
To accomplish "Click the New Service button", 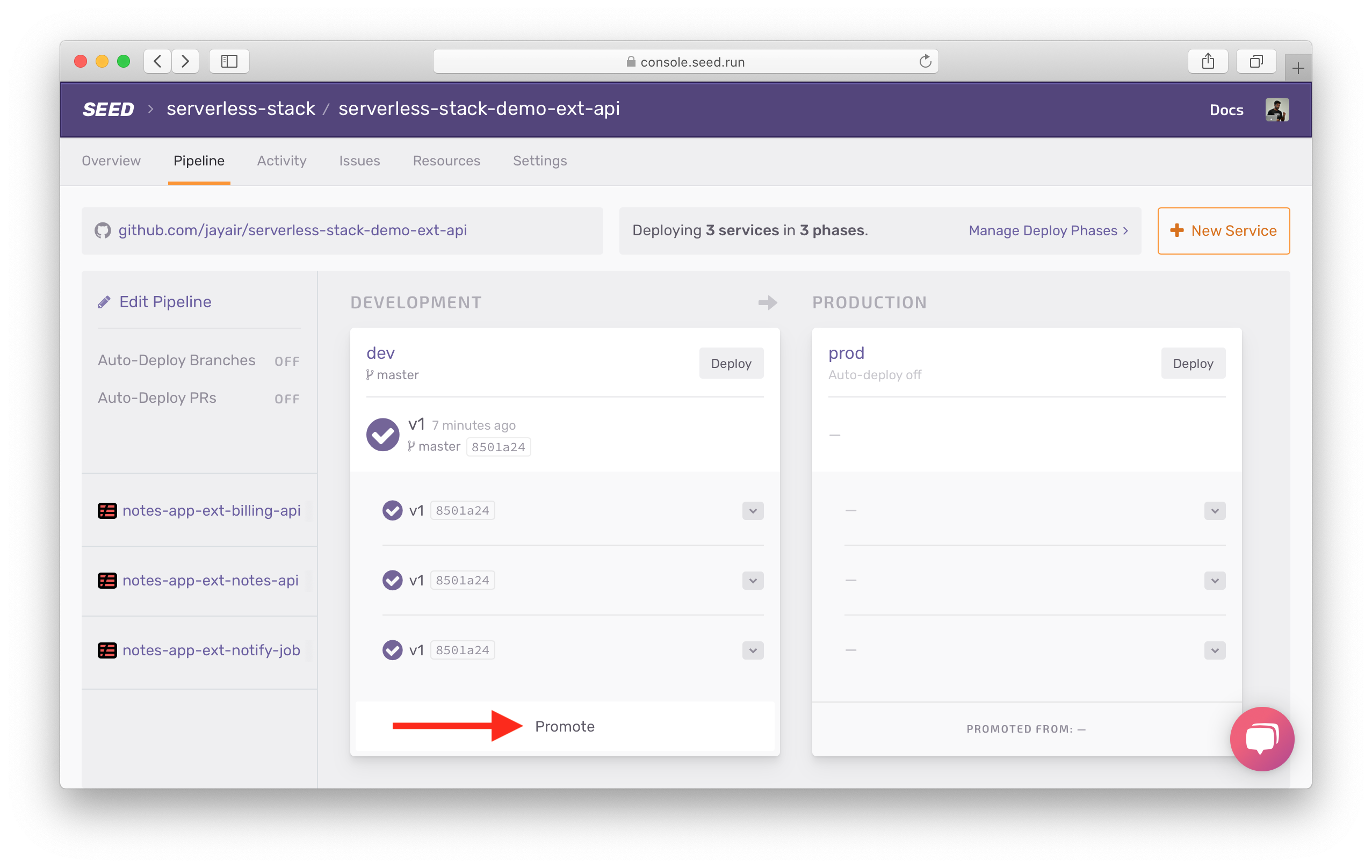I will click(x=1224, y=230).
